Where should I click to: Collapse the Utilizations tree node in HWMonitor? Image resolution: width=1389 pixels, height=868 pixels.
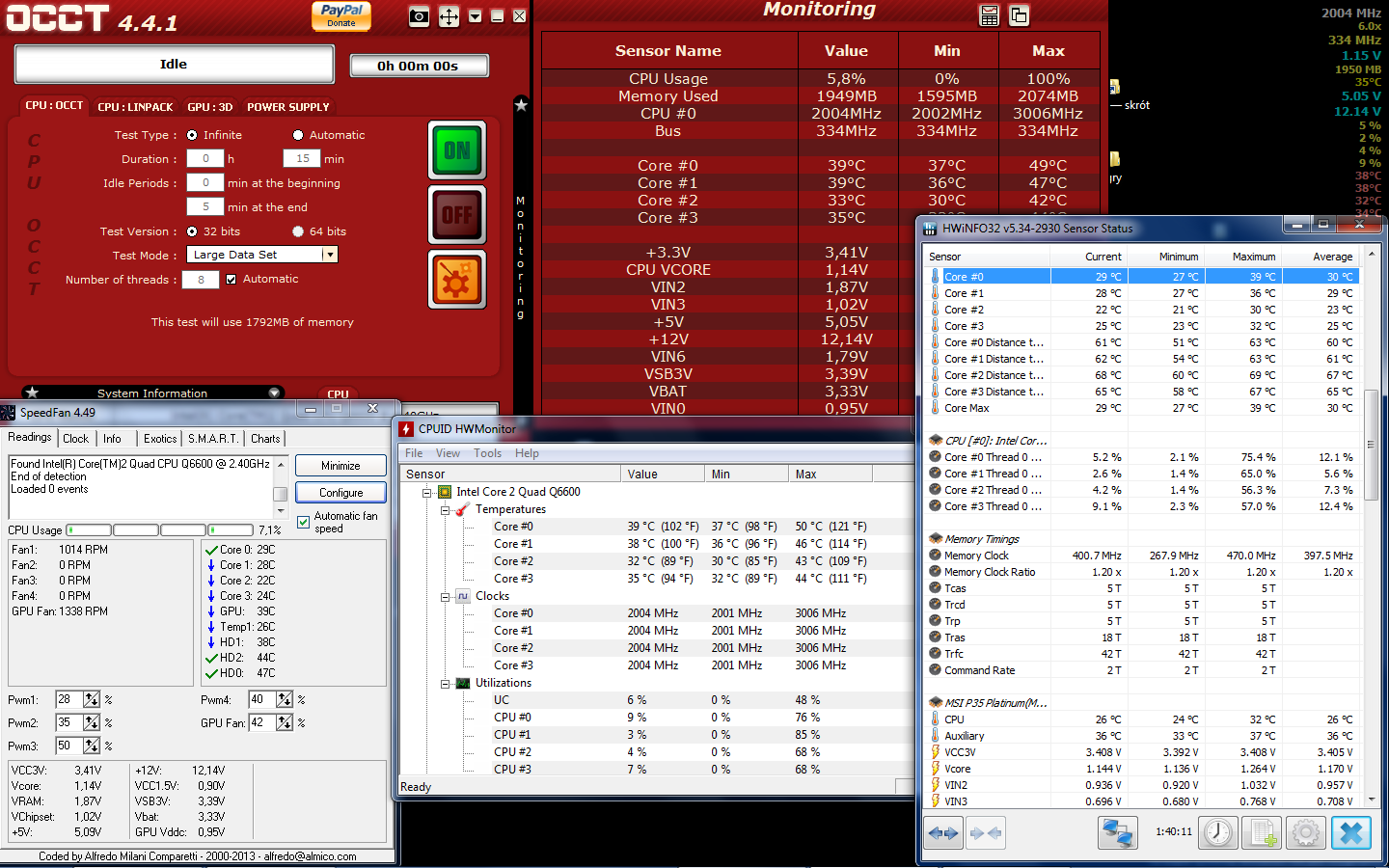(x=445, y=683)
